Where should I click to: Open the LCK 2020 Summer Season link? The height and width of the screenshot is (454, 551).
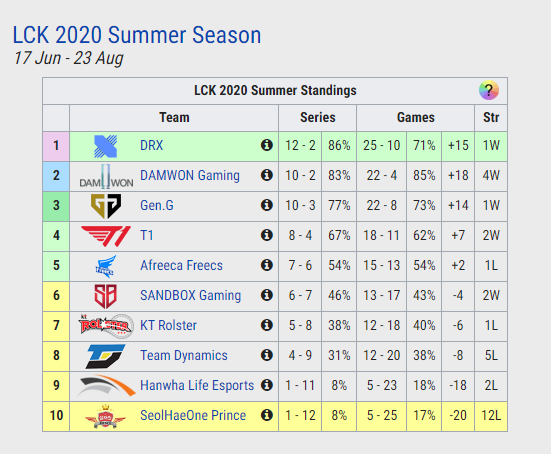(x=137, y=35)
